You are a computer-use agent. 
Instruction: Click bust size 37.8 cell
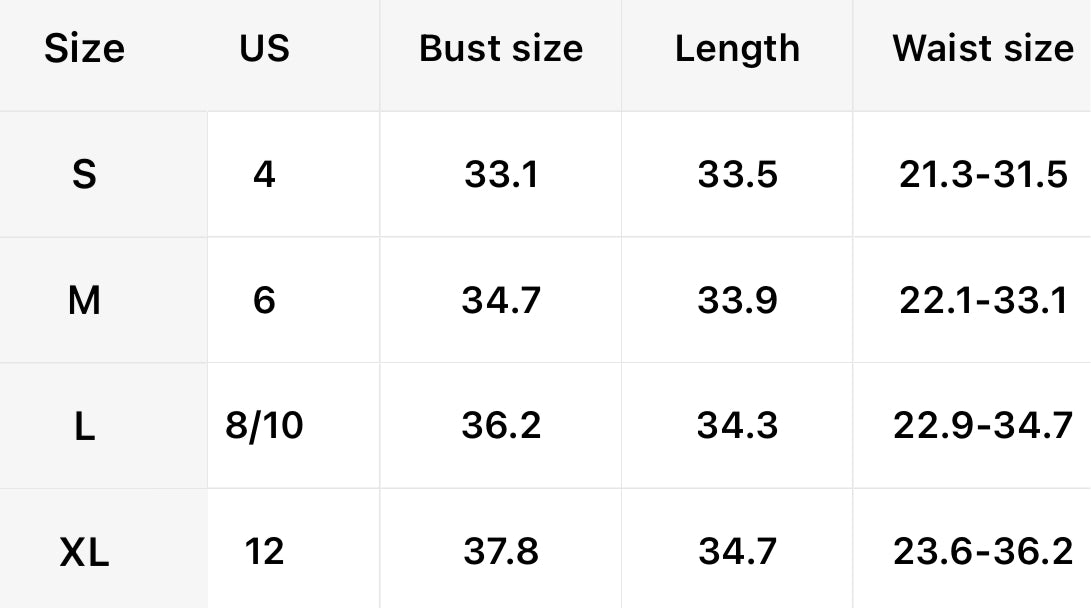500,551
